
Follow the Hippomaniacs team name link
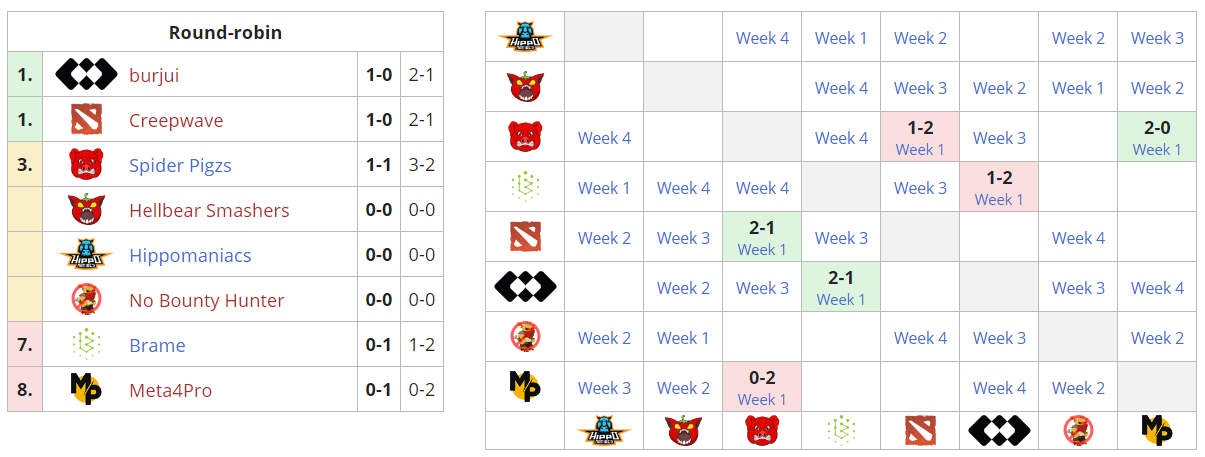(190, 255)
